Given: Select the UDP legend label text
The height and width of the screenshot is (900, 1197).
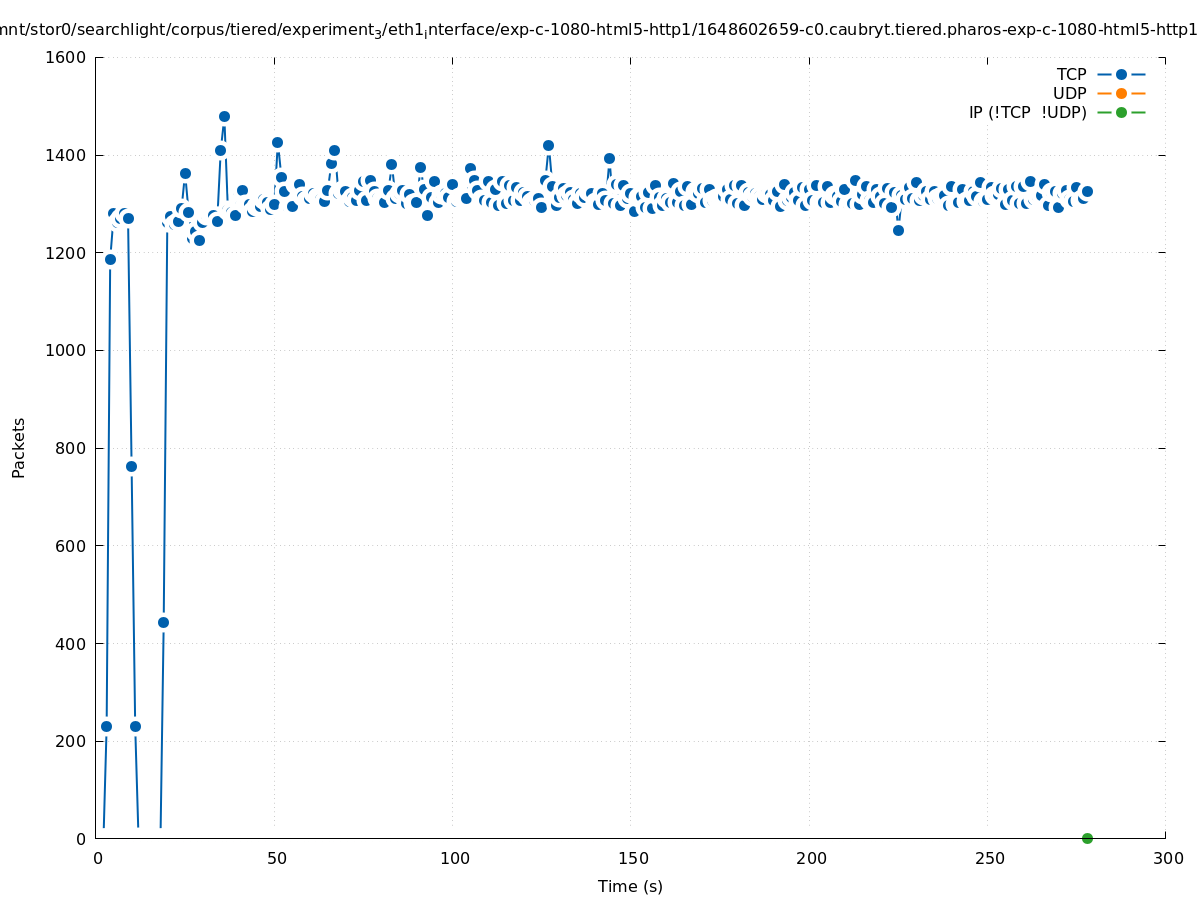Looking at the screenshot, I should click(x=1069, y=93).
